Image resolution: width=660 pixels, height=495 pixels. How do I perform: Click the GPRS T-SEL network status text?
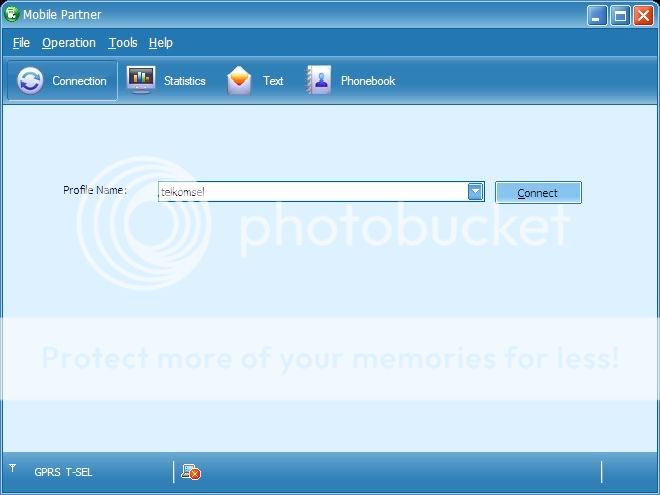pos(63,472)
